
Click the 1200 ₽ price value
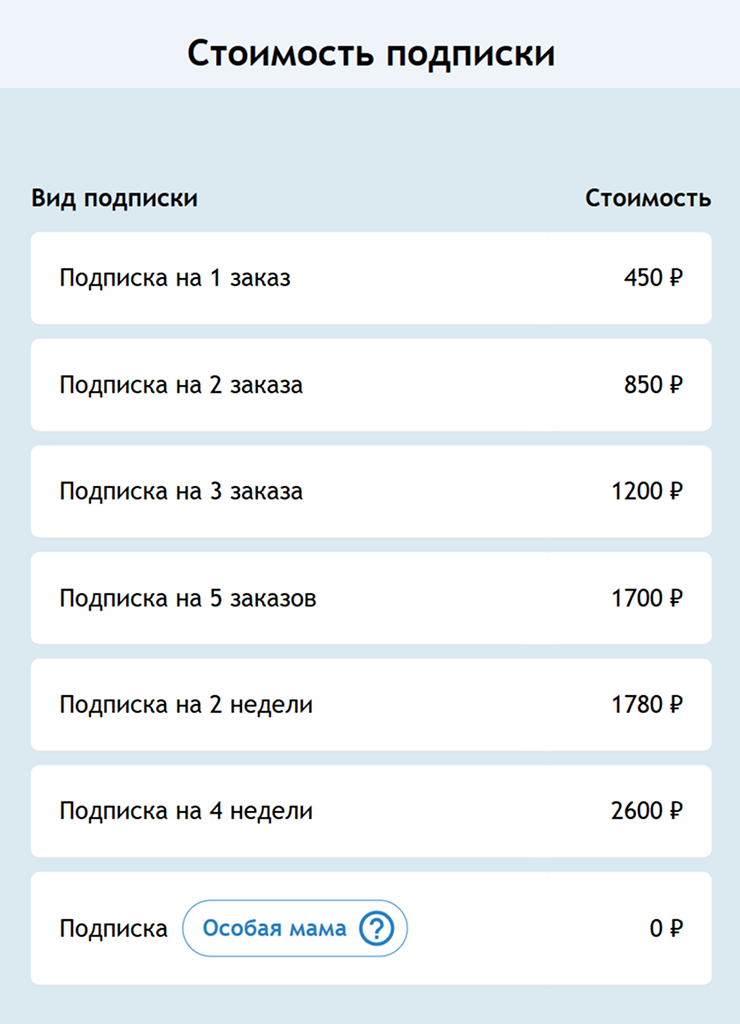pos(646,492)
